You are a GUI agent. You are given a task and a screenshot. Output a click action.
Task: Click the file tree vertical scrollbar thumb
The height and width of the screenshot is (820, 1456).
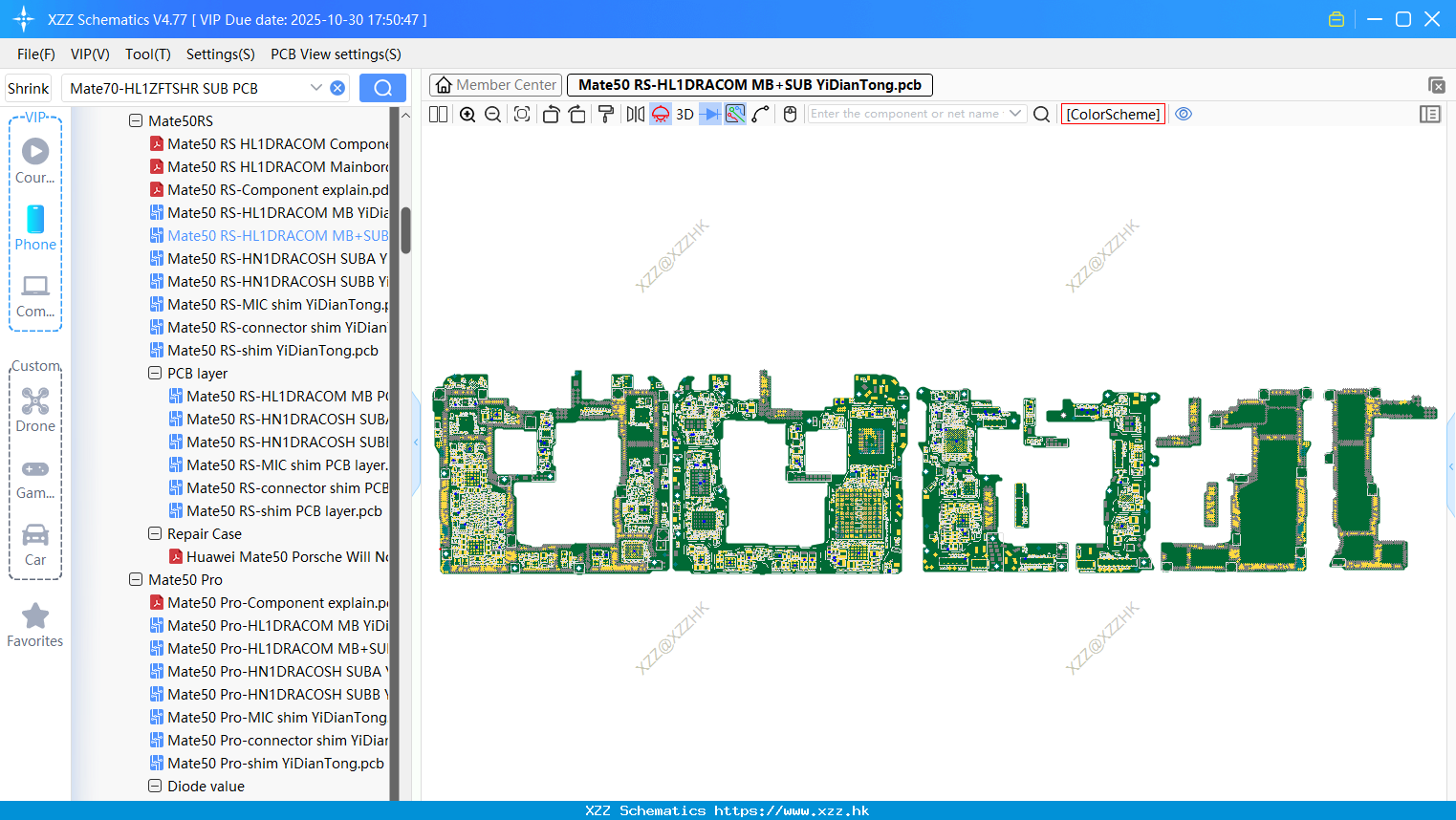[405, 230]
